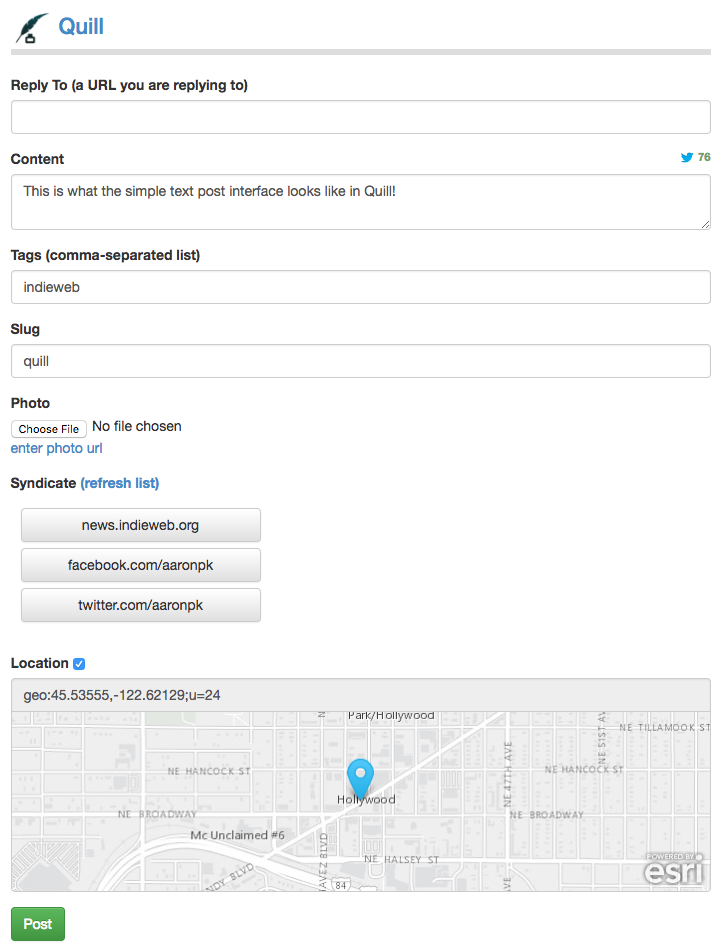The height and width of the screenshot is (952, 727).
Task: Click the Choose File button
Action: (49, 429)
